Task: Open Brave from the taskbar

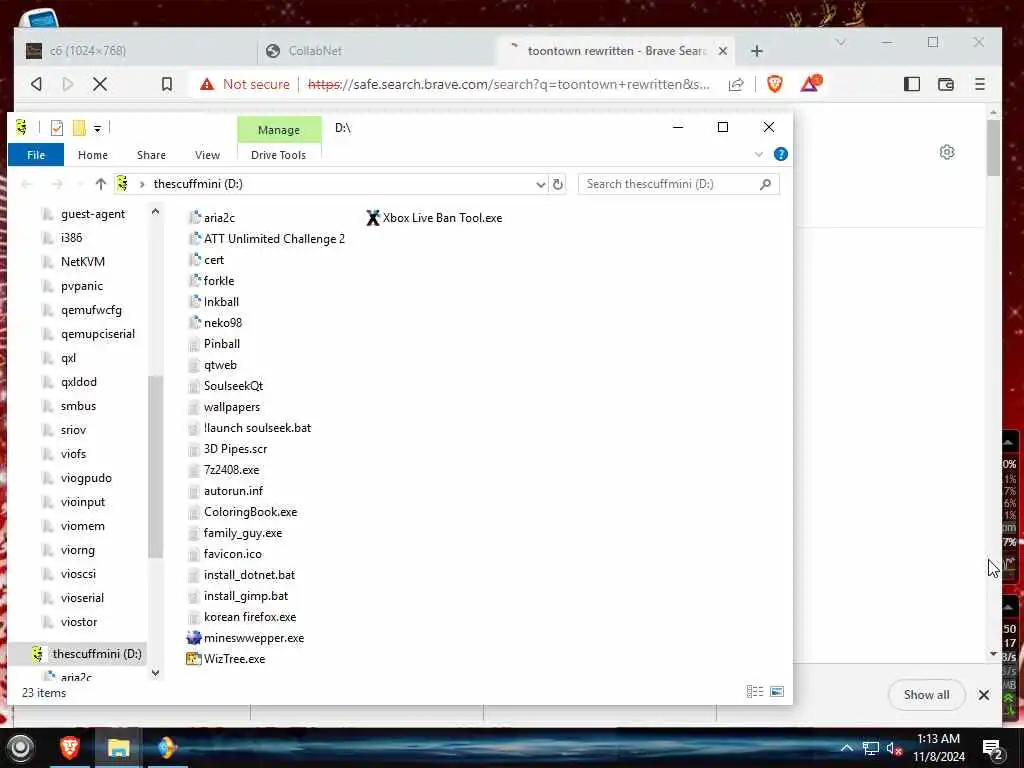Action: [70, 748]
